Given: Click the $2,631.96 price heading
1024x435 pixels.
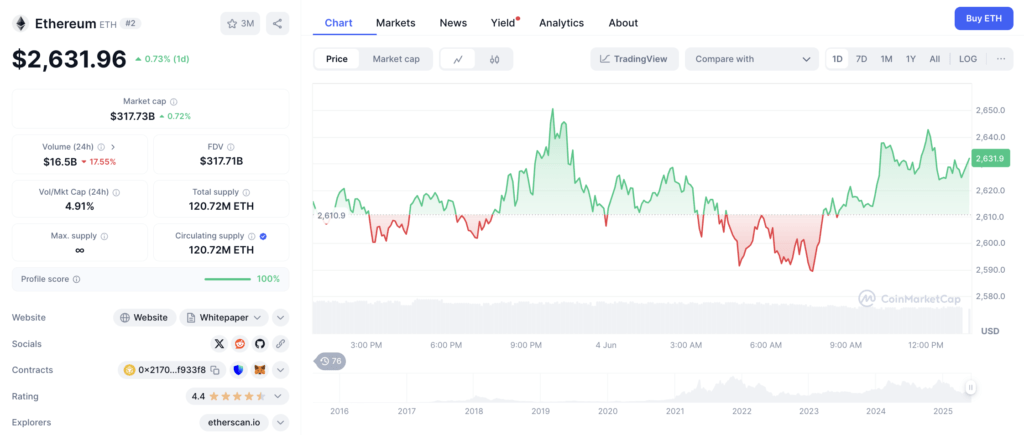Looking at the screenshot, I should click(x=69, y=59).
